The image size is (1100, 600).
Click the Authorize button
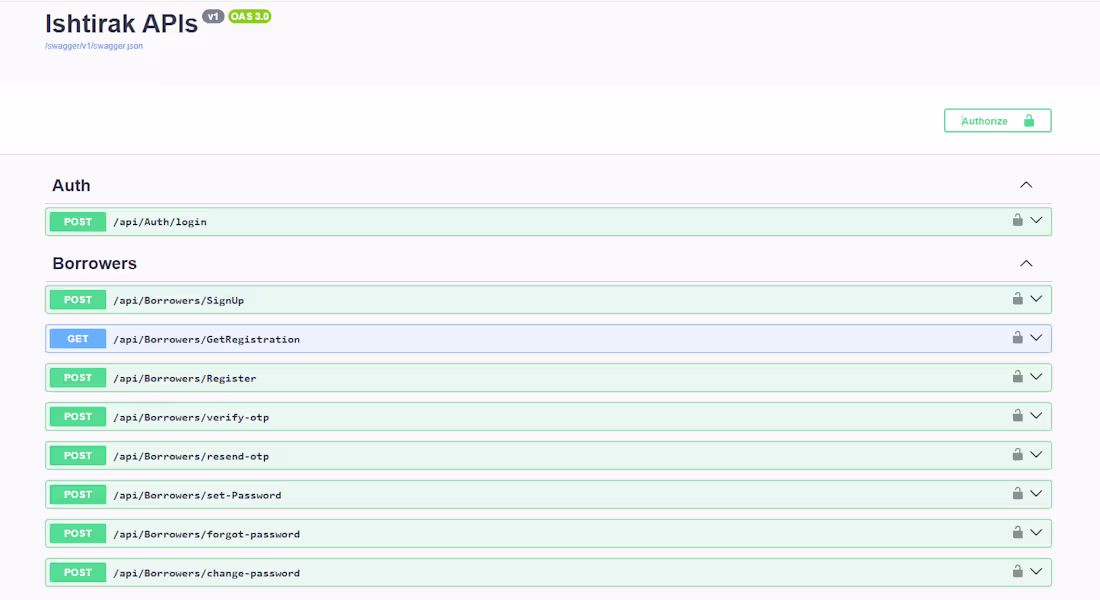coord(997,121)
